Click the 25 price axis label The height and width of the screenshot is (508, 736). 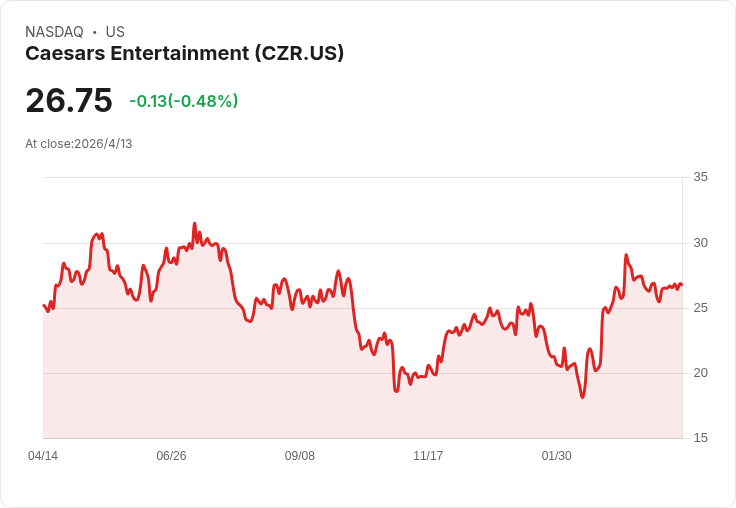[700, 308]
